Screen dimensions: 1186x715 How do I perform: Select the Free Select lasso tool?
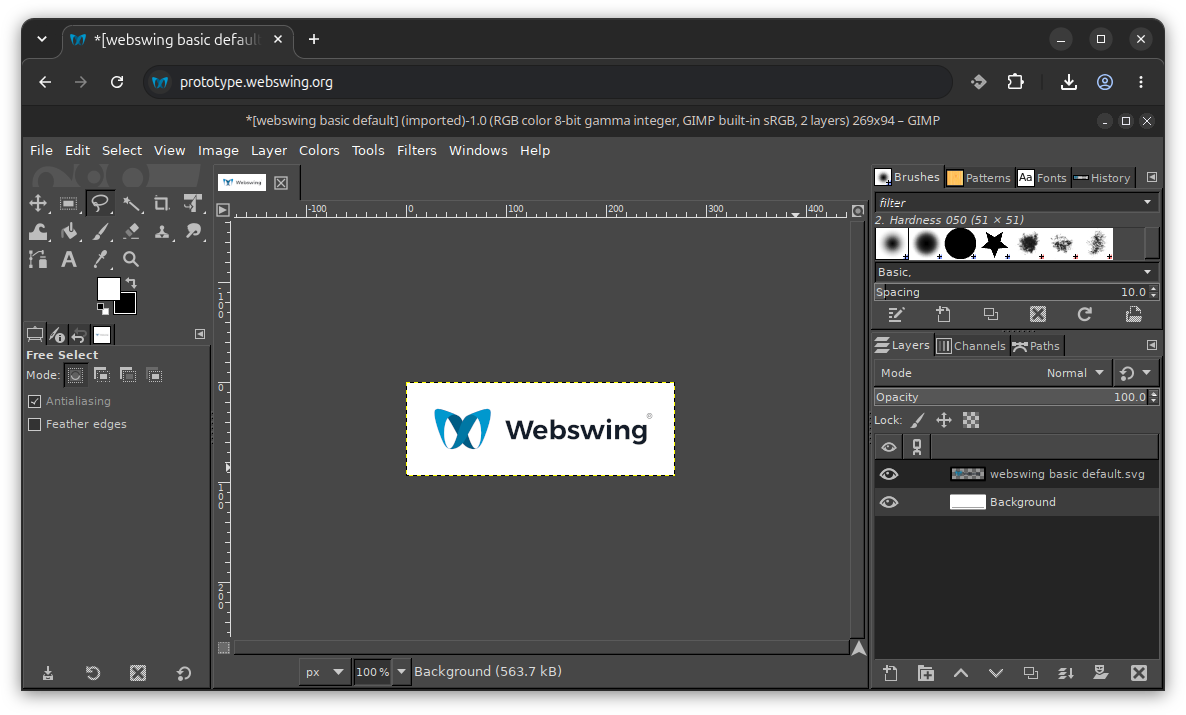click(x=100, y=203)
